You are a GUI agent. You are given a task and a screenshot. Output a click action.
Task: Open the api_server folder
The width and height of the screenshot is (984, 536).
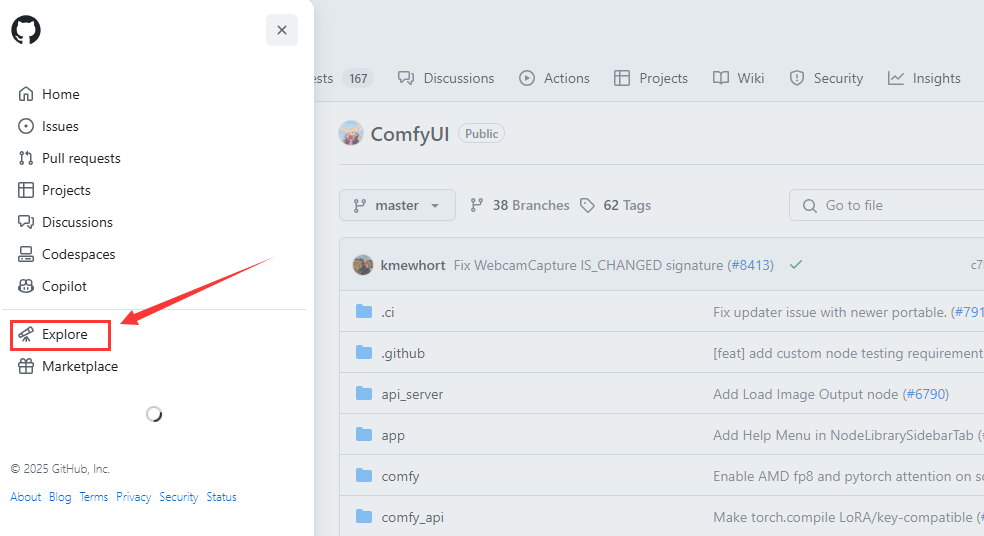click(412, 395)
